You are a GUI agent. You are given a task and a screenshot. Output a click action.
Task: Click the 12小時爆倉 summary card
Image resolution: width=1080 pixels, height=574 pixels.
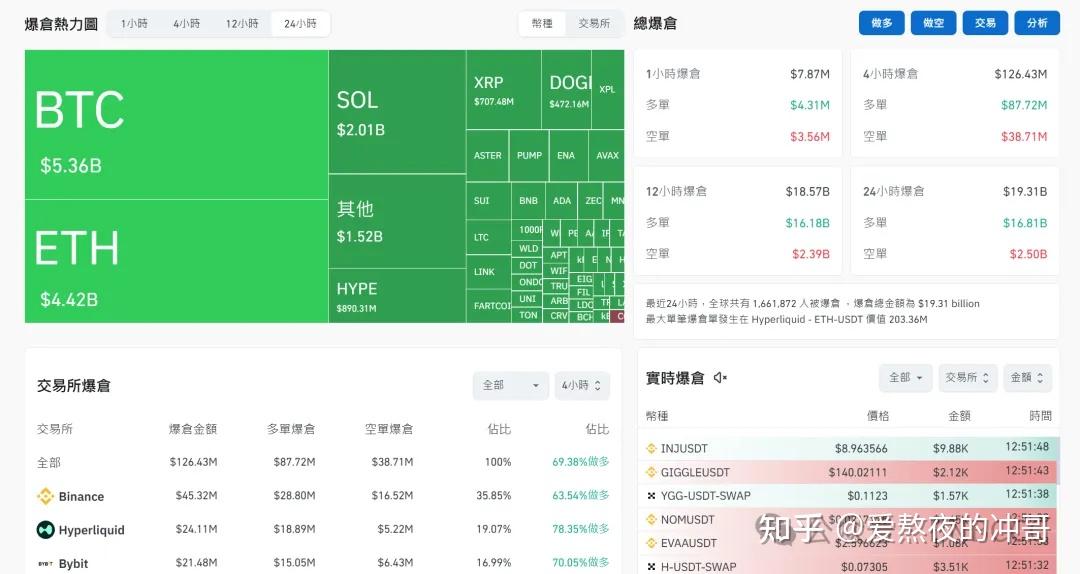[738, 223]
